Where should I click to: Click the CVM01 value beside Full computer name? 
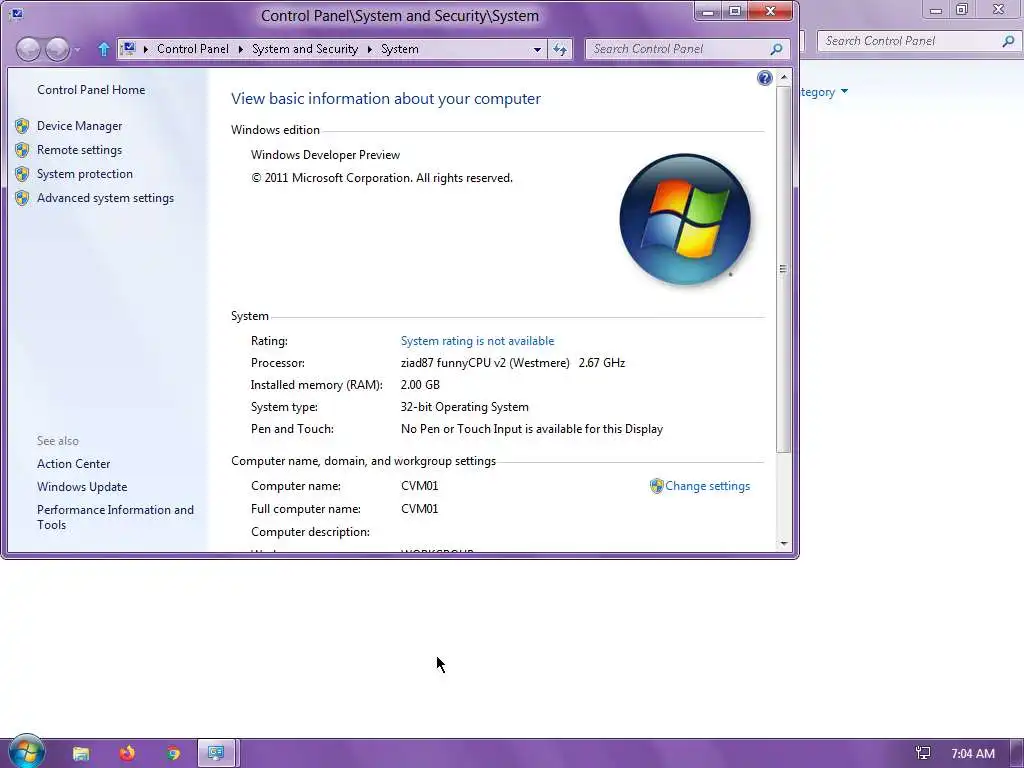point(419,509)
